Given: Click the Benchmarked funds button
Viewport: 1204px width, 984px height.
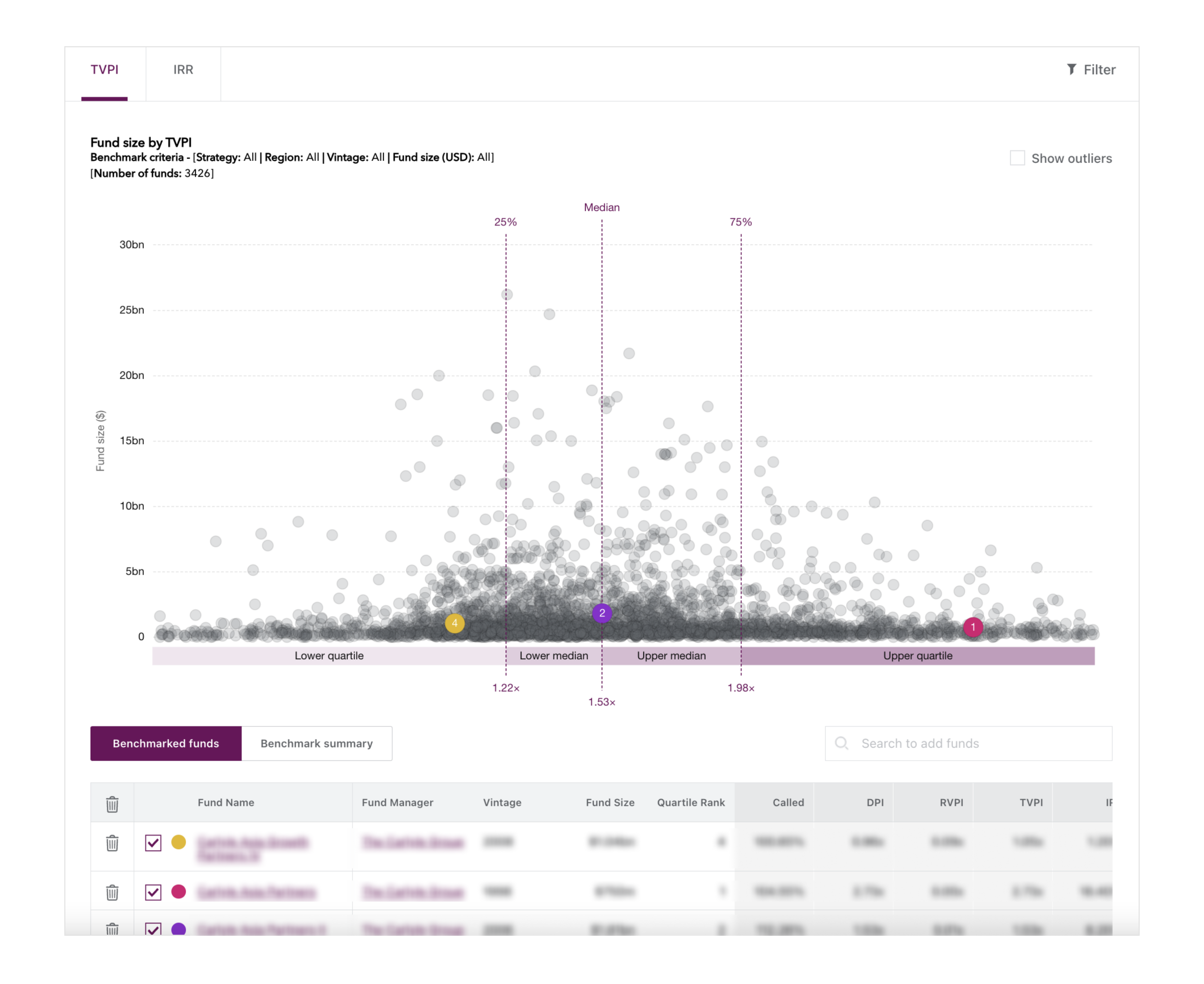Looking at the screenshot, I should click(x=165, y=743).
